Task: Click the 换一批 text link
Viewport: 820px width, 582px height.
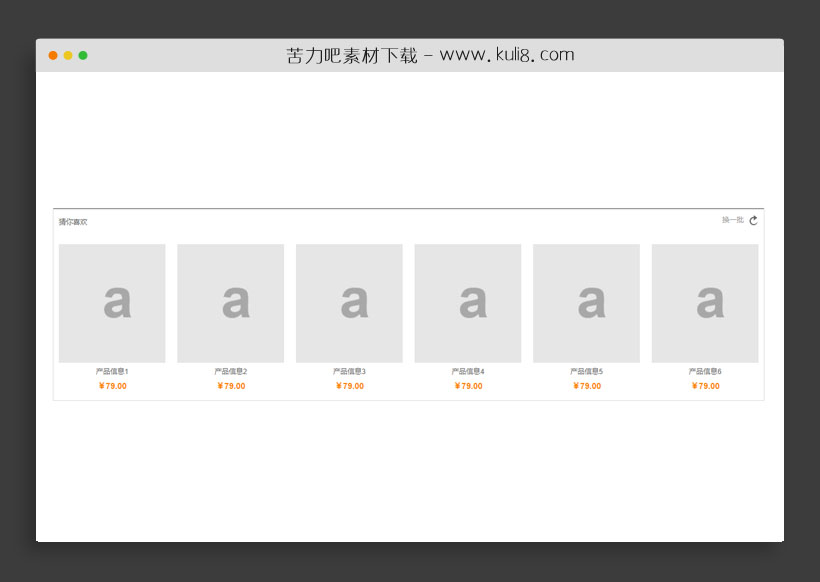Action: (x=732, y=220)
